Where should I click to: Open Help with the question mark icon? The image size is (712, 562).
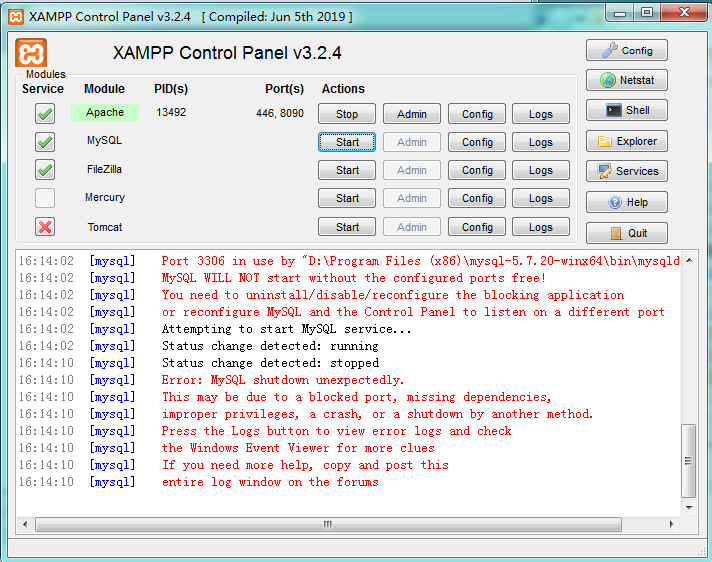(627, 202)
